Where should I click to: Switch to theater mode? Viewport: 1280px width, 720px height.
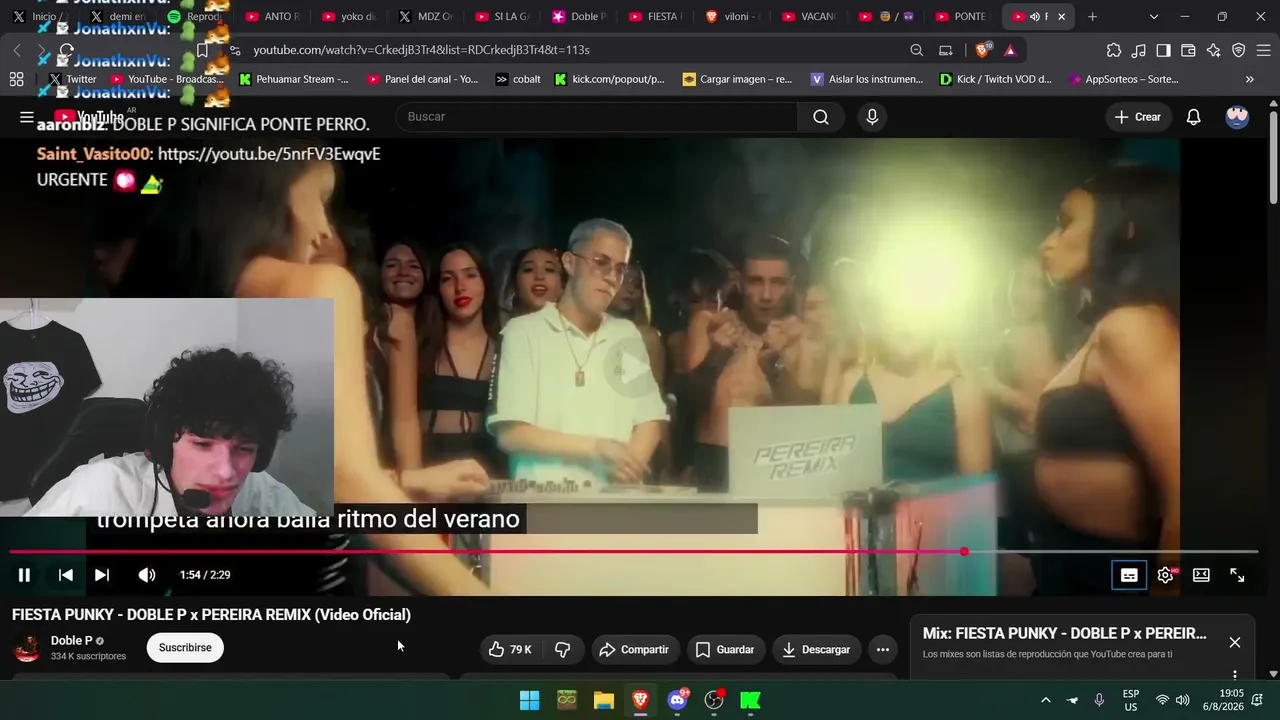coord(1201,575)
